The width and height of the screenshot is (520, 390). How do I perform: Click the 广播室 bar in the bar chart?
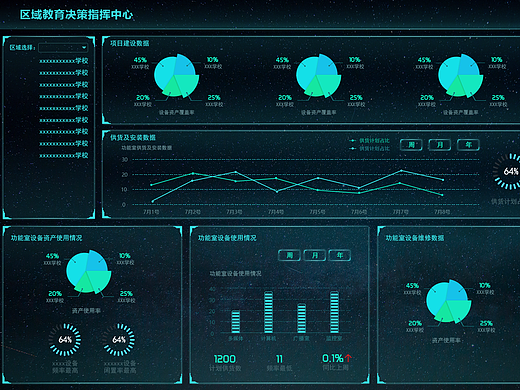pyautogui.click(x=301, y=318)
